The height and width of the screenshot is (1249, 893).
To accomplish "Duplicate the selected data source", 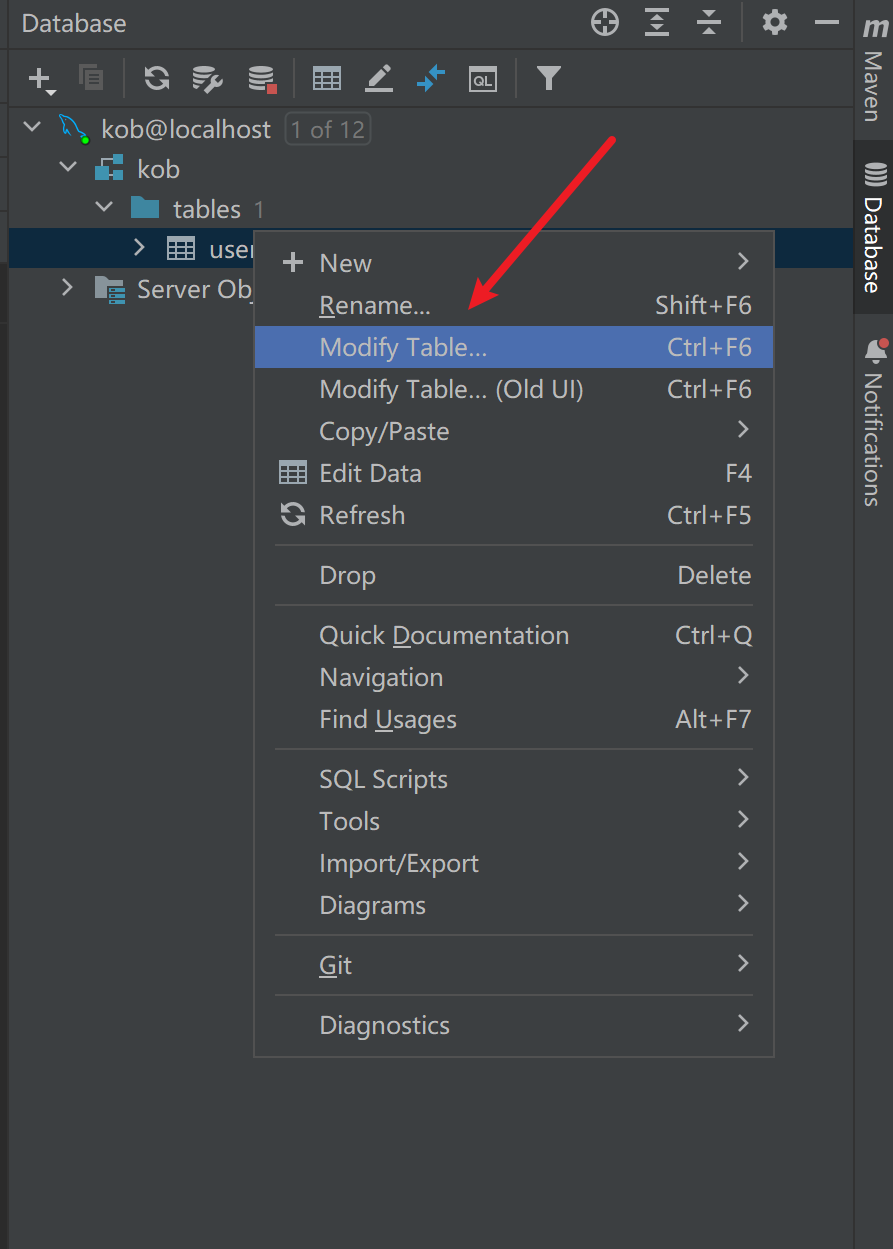I will point(91,77).
